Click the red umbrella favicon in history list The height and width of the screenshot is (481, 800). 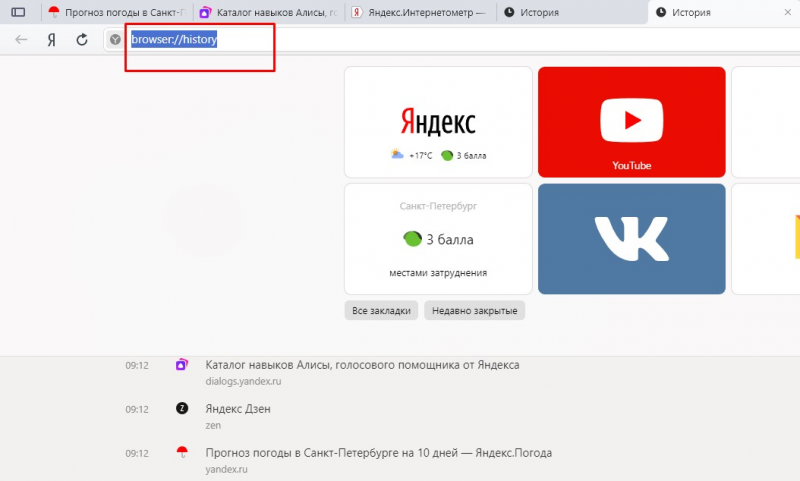pyautogui.click(x=182, y=452)
